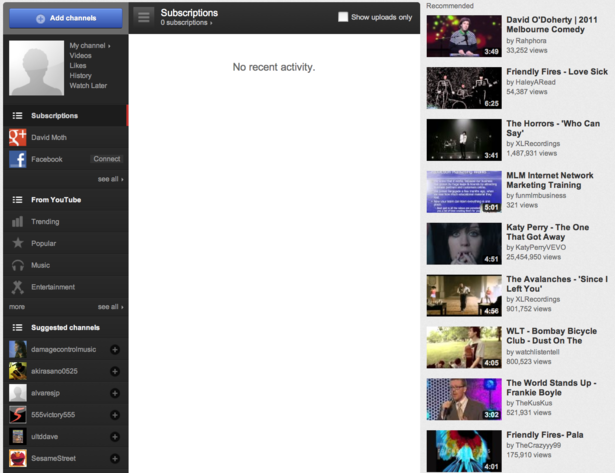Open MLM Internet Network Marketing Training title
This screenshot has height=473, width=615.
point(550,180)
